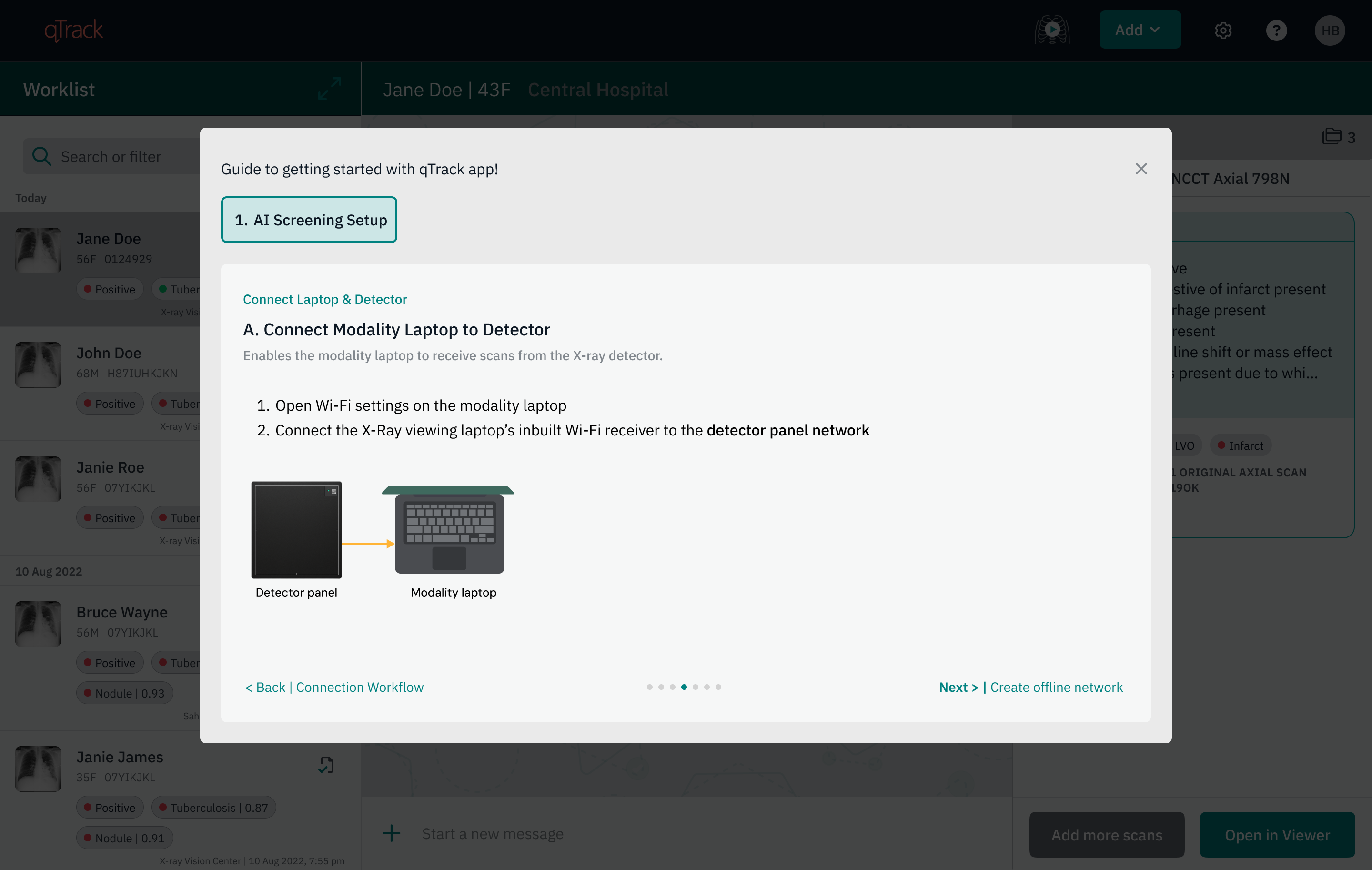Jump to the first guide page dot
Viewport: 1372px width, 870px height.
click(649, 687)
